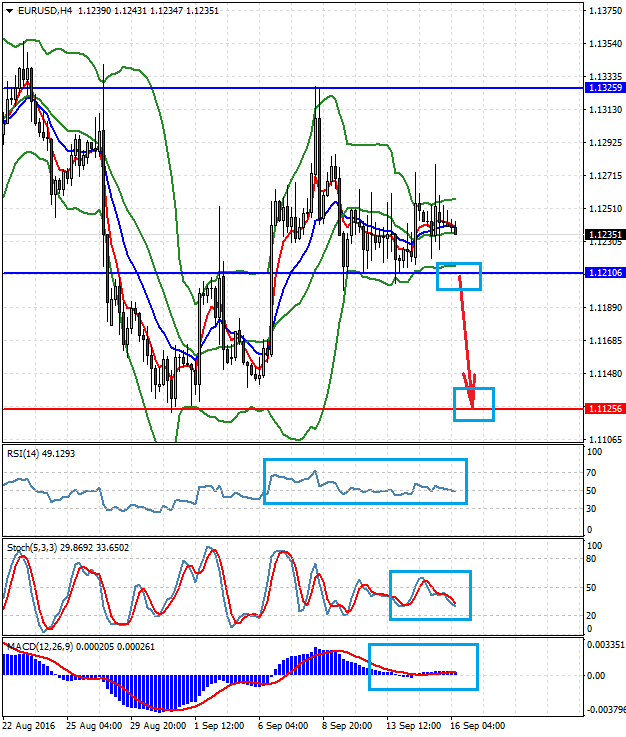Open the RSI(14) indicator label

27,453
